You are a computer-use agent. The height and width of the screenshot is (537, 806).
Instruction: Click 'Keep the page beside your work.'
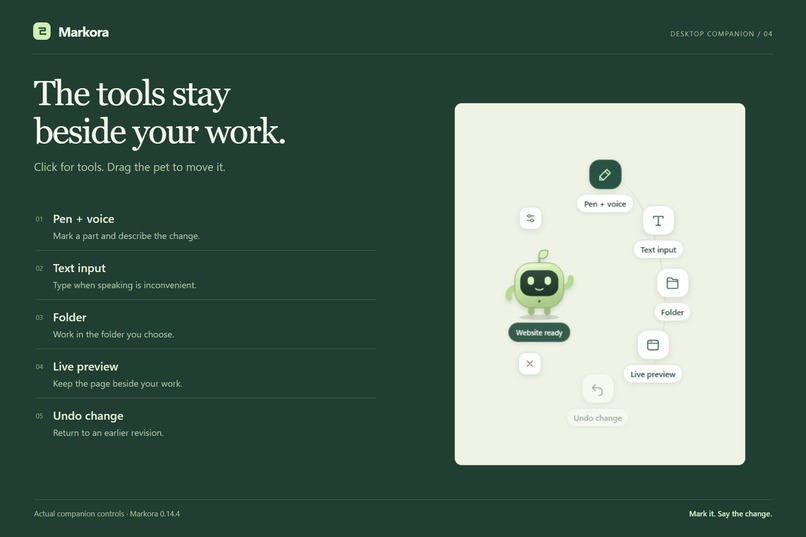pyautogui.click(x=117, y=384)
